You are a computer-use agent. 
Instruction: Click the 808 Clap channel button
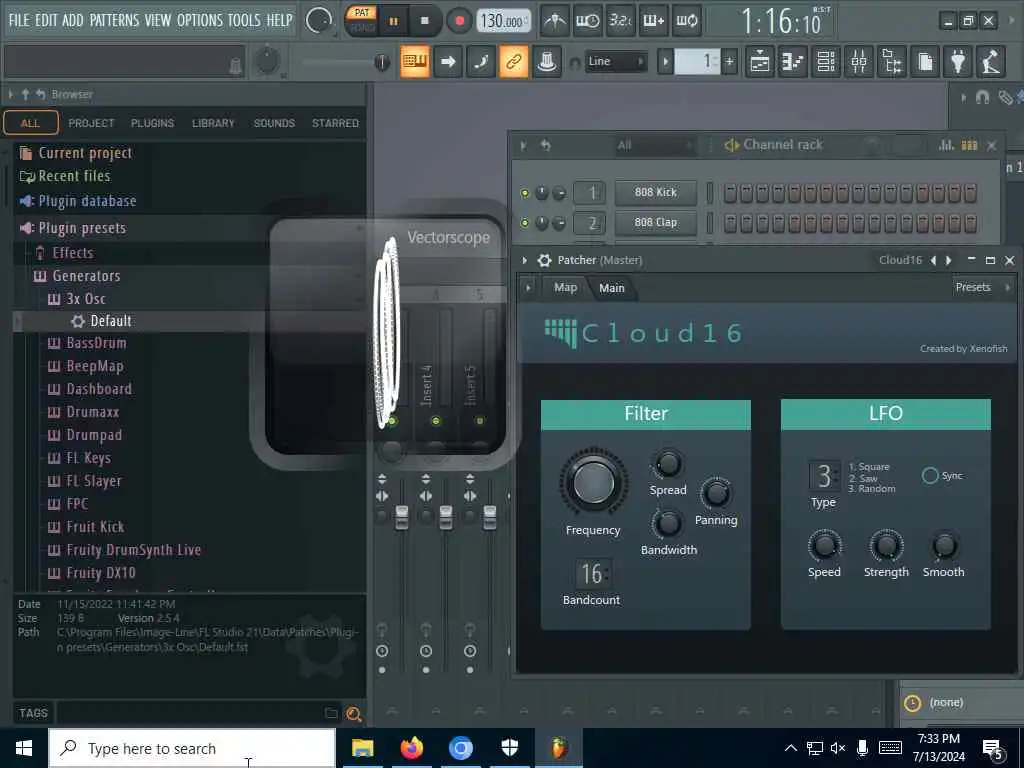tap(656, 223)
